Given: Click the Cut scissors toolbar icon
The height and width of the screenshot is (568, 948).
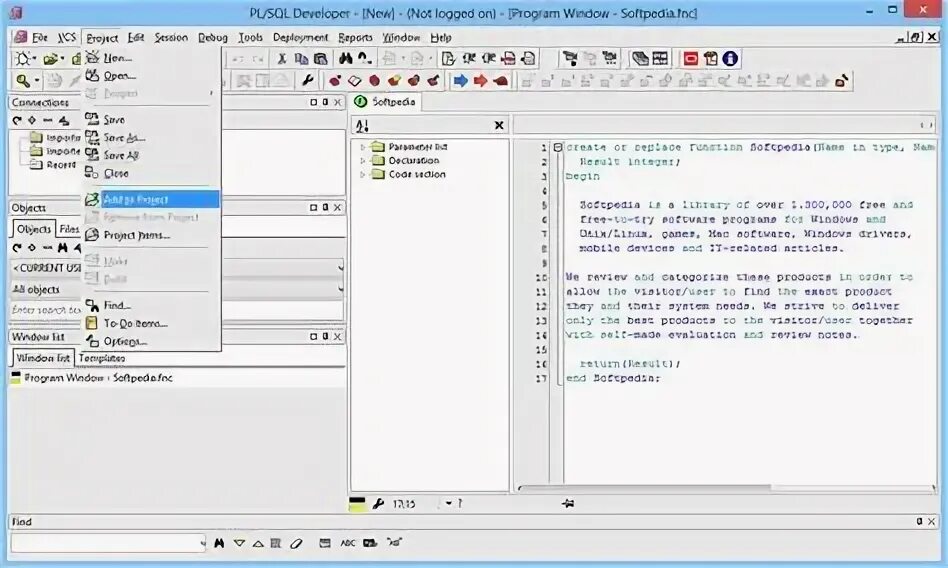Looking at the screenshot, I should pyautogui.click(x=282, y=59).
